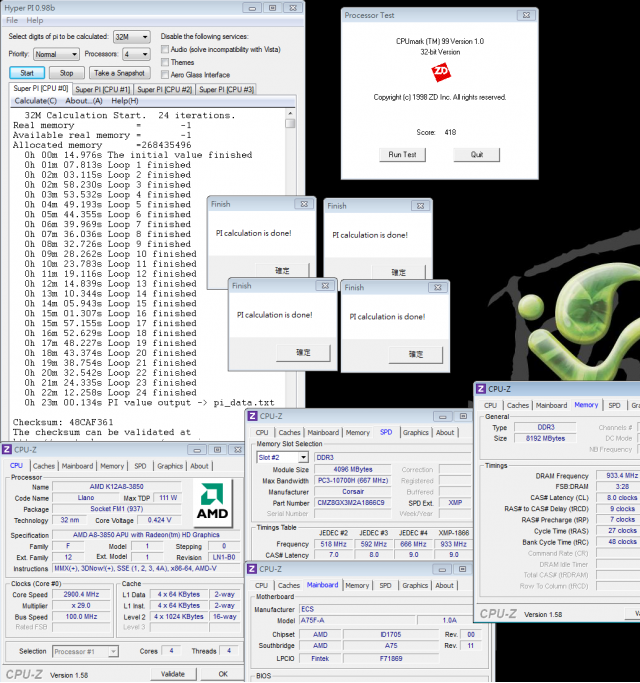Viewport: 640px width, 683px height.
Task: Click the ZD logo in Processor Test
Action: pos(440,72)
